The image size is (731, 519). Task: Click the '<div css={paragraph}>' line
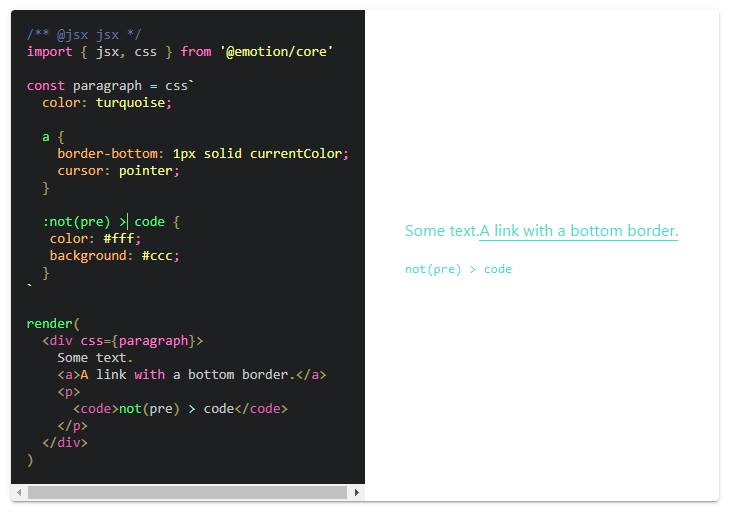[123, 341]
